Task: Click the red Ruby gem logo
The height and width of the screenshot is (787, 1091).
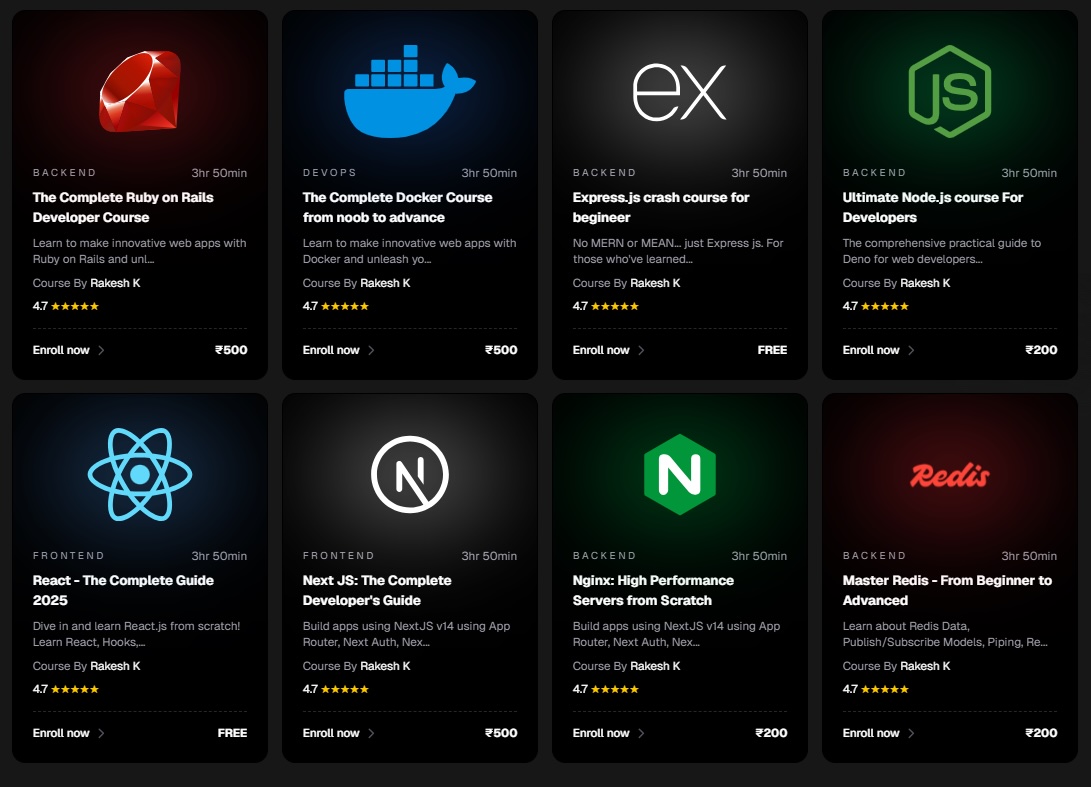Action: (140, 91)
